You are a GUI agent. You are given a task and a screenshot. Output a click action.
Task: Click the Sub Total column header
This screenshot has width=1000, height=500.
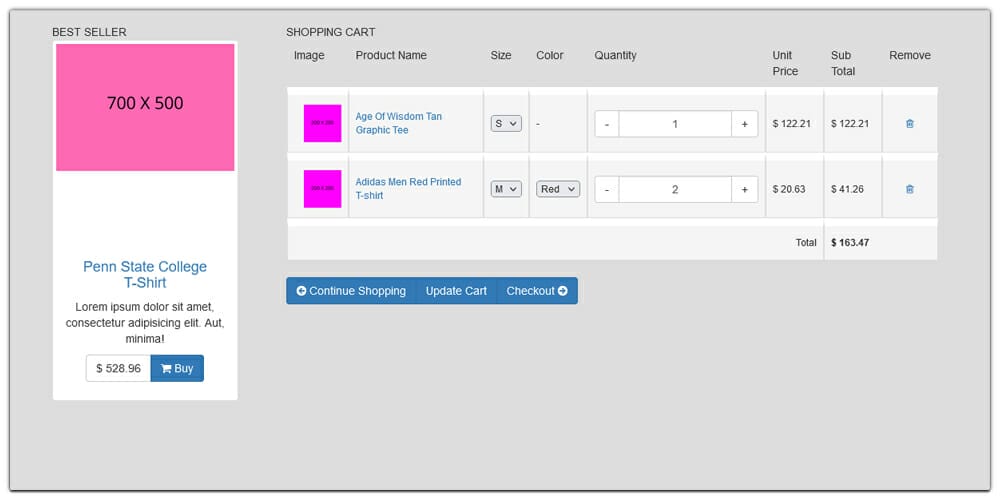pyautogui.click(x=843, y=63)
